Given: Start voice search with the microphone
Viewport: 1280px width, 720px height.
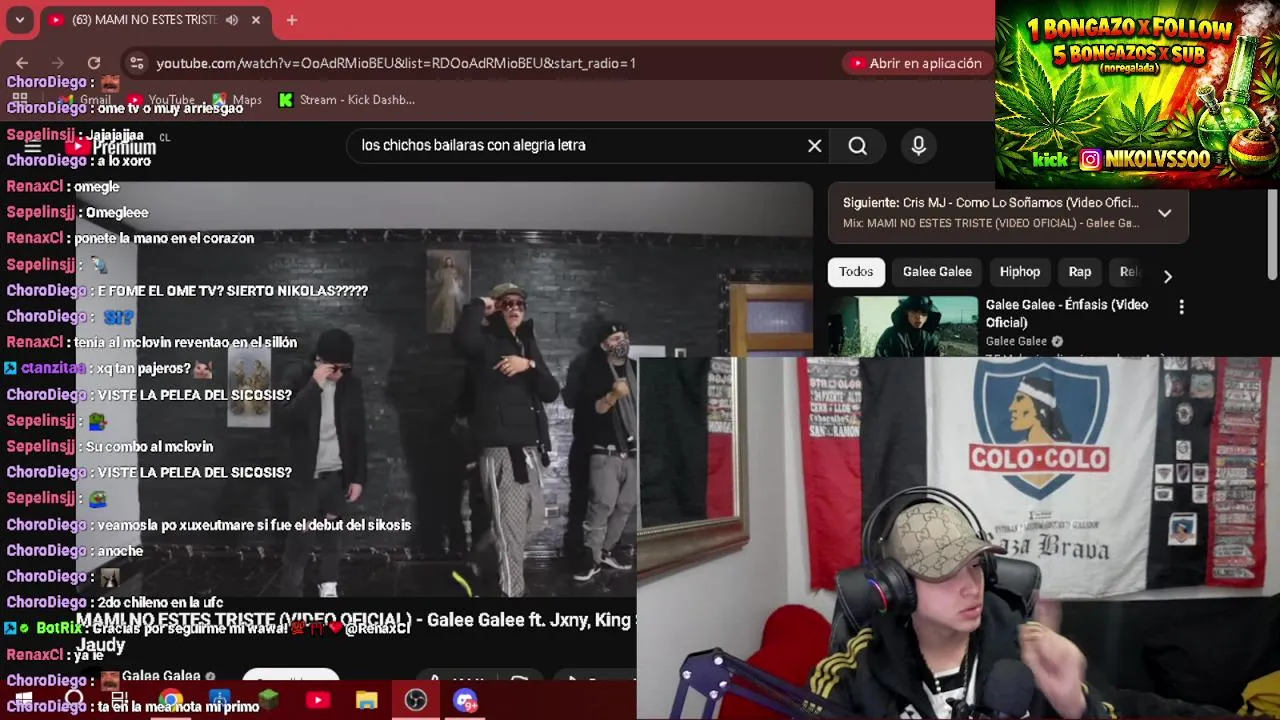Looking at the screenshot, I should (x=919, y=146).
